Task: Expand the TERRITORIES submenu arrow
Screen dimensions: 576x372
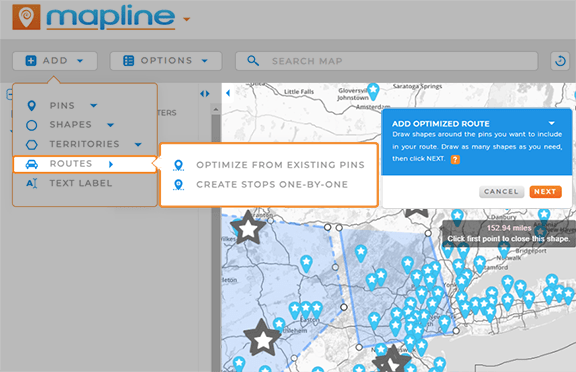Action: point(138,145)
